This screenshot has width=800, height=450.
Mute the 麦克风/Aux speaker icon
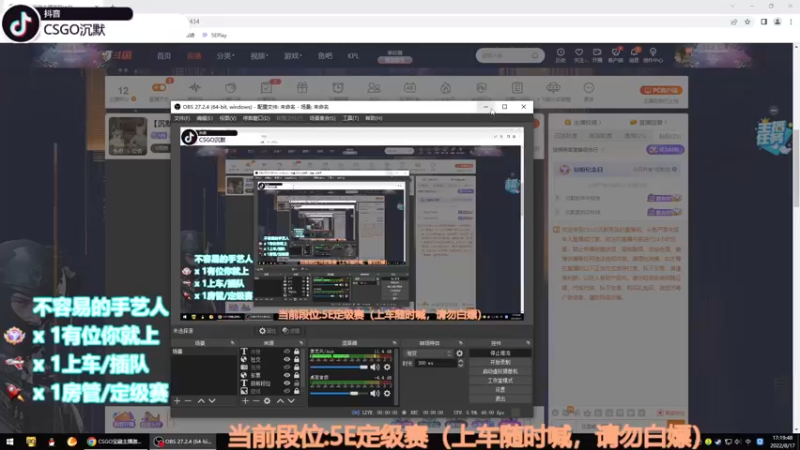point(375,367)
